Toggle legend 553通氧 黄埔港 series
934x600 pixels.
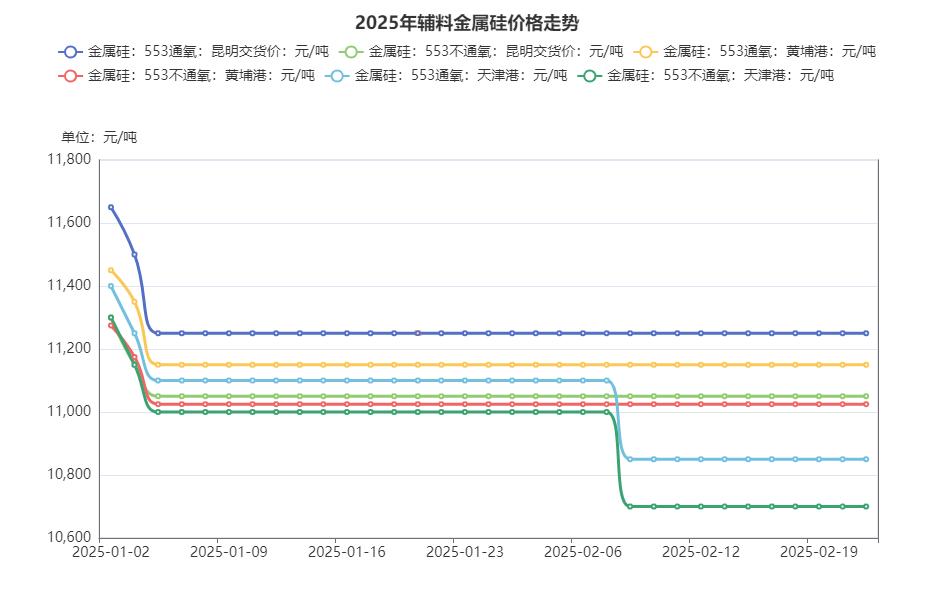(754, 52)
